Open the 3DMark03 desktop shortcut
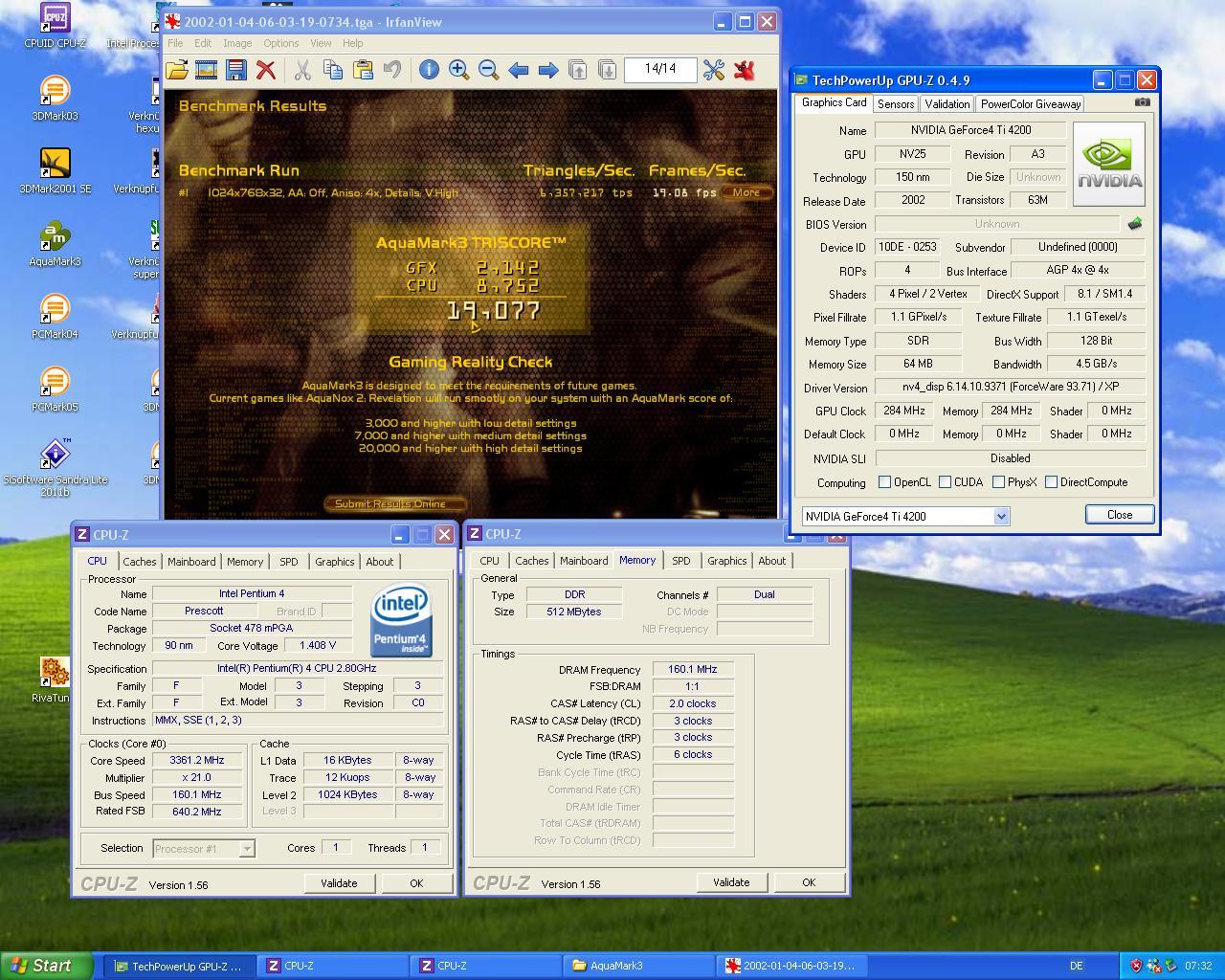1225x980 pixels. click(55, 99)
